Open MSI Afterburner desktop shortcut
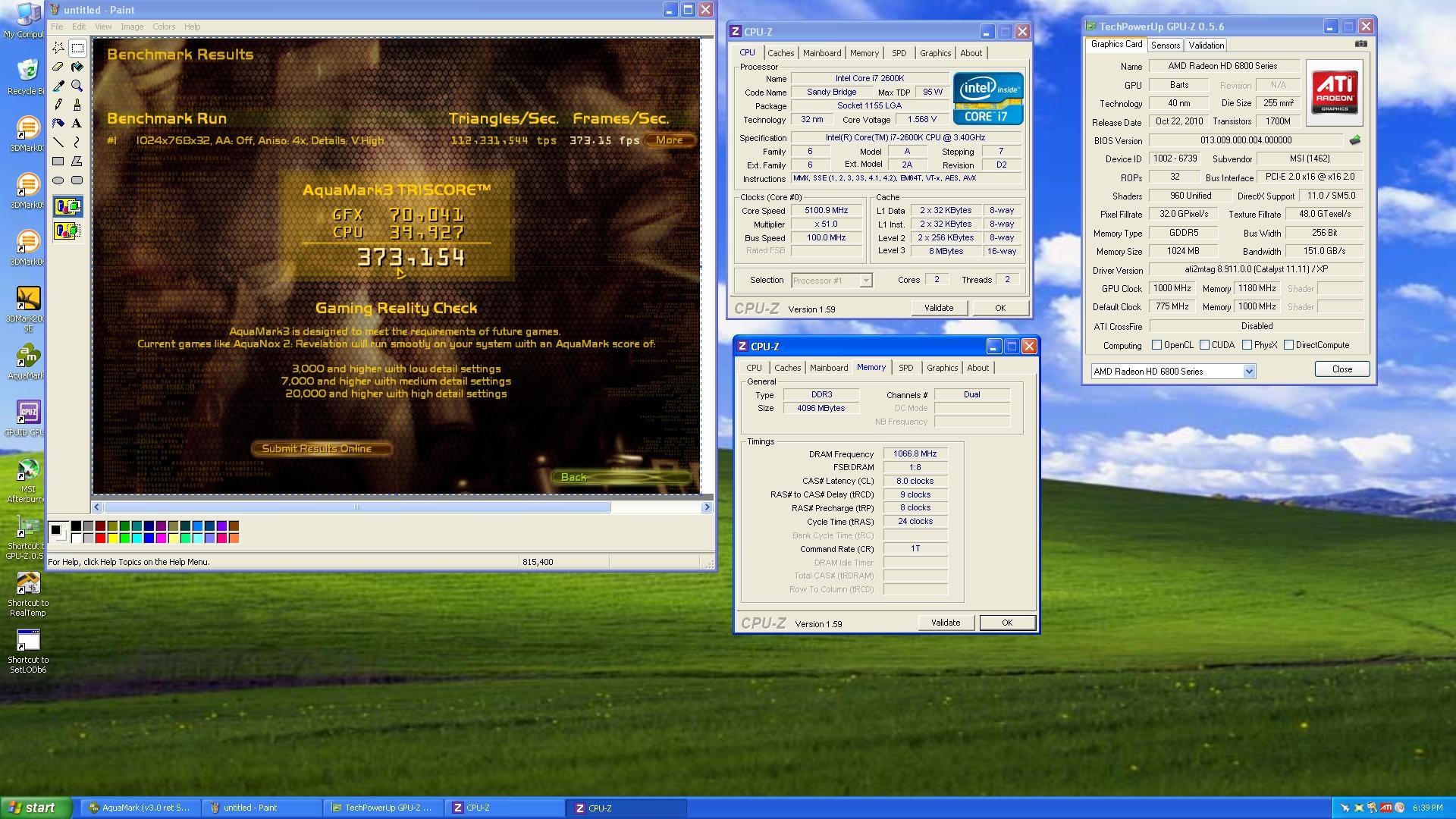Viewport: 1456px width, 819px height. tap(27, 481)
